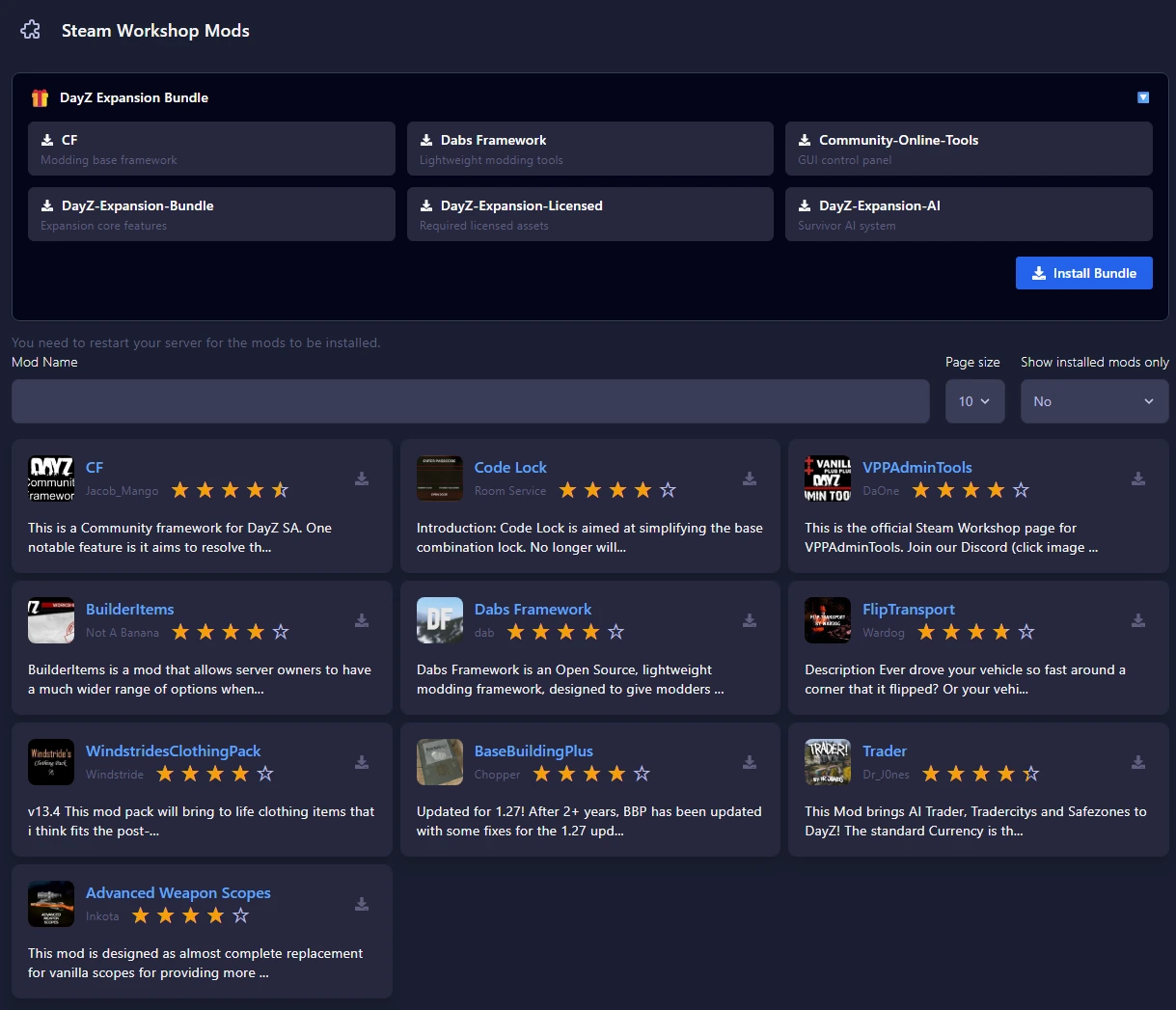Click the download icon on the Code Lock card
This screenshot has height=1010, width=1176.
tap(750, 478)
